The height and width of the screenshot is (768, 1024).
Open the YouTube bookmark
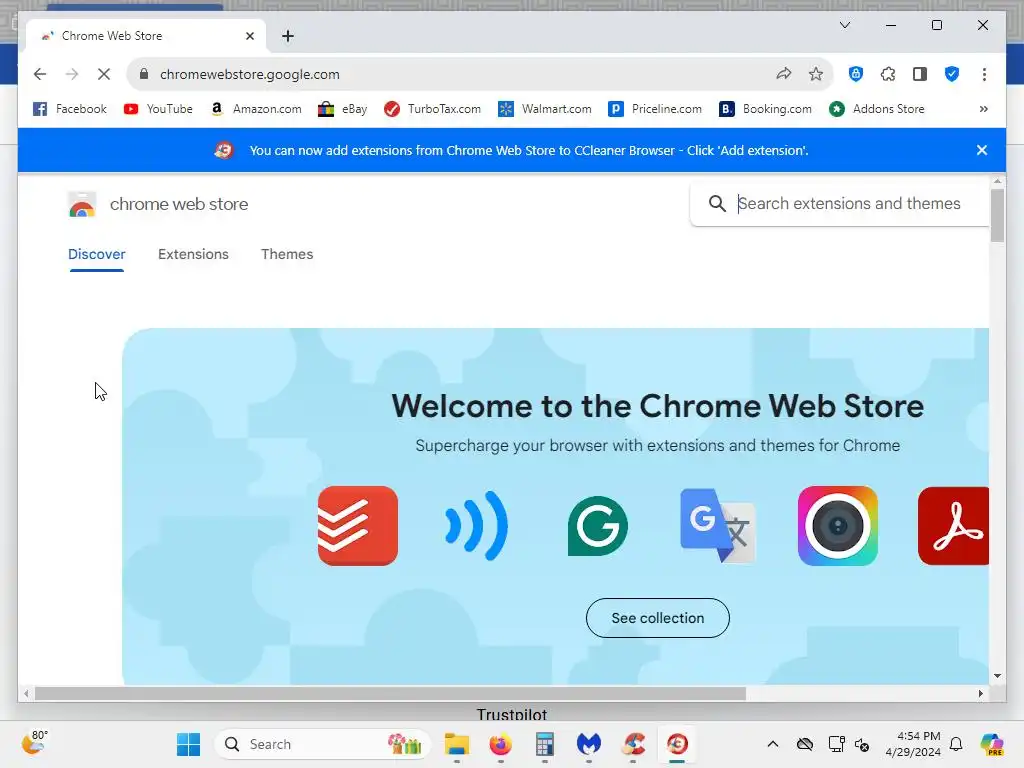[158, 109]
